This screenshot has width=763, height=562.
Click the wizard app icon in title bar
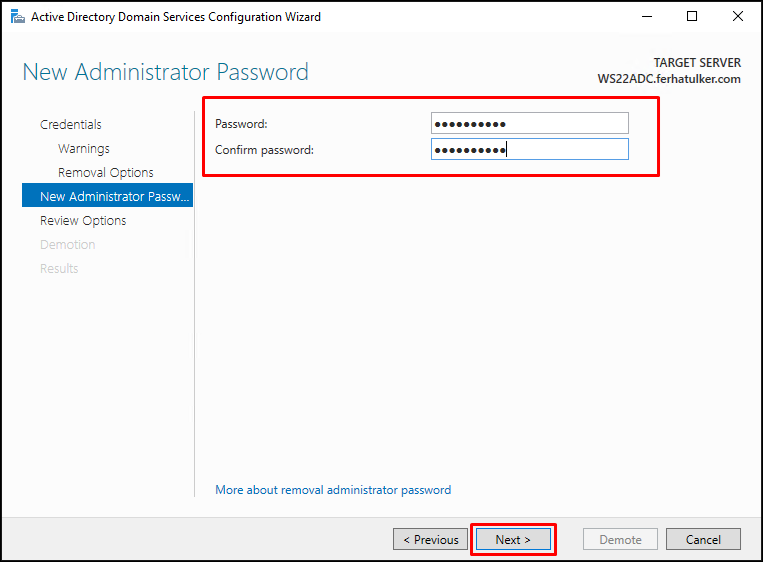point(18,17)
